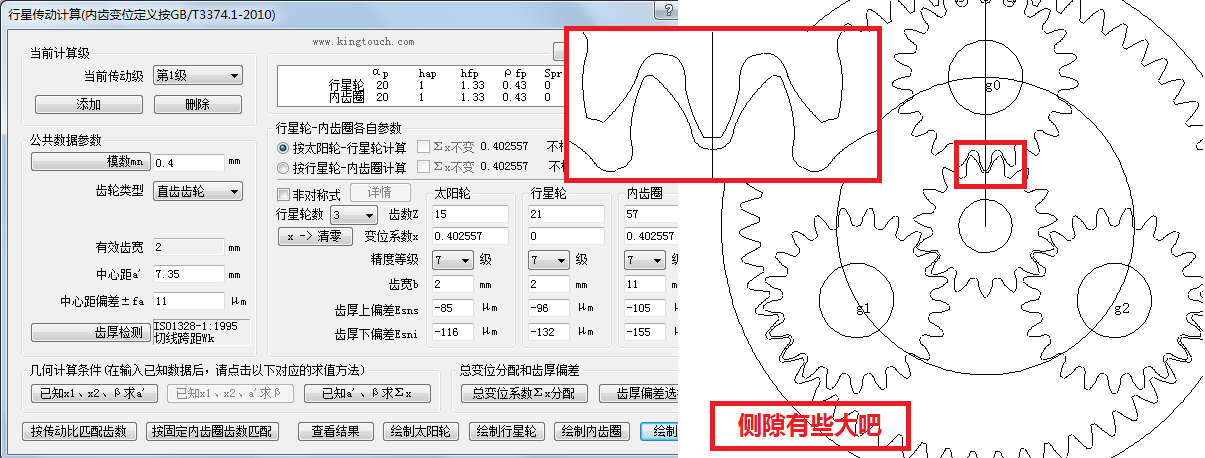Click 按传动比匹配齿数 button
This screenshot has width=1205, height=458.
(x=79, y=432)
